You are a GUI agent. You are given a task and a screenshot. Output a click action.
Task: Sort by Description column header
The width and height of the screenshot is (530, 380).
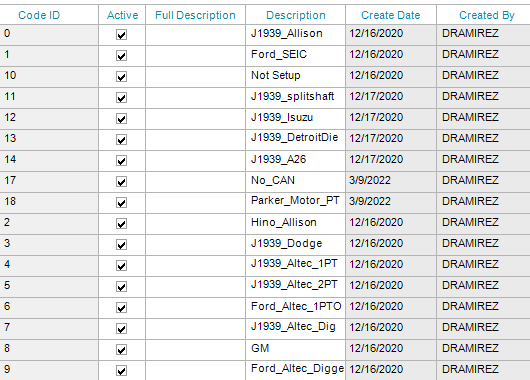[x=296, y=15]
